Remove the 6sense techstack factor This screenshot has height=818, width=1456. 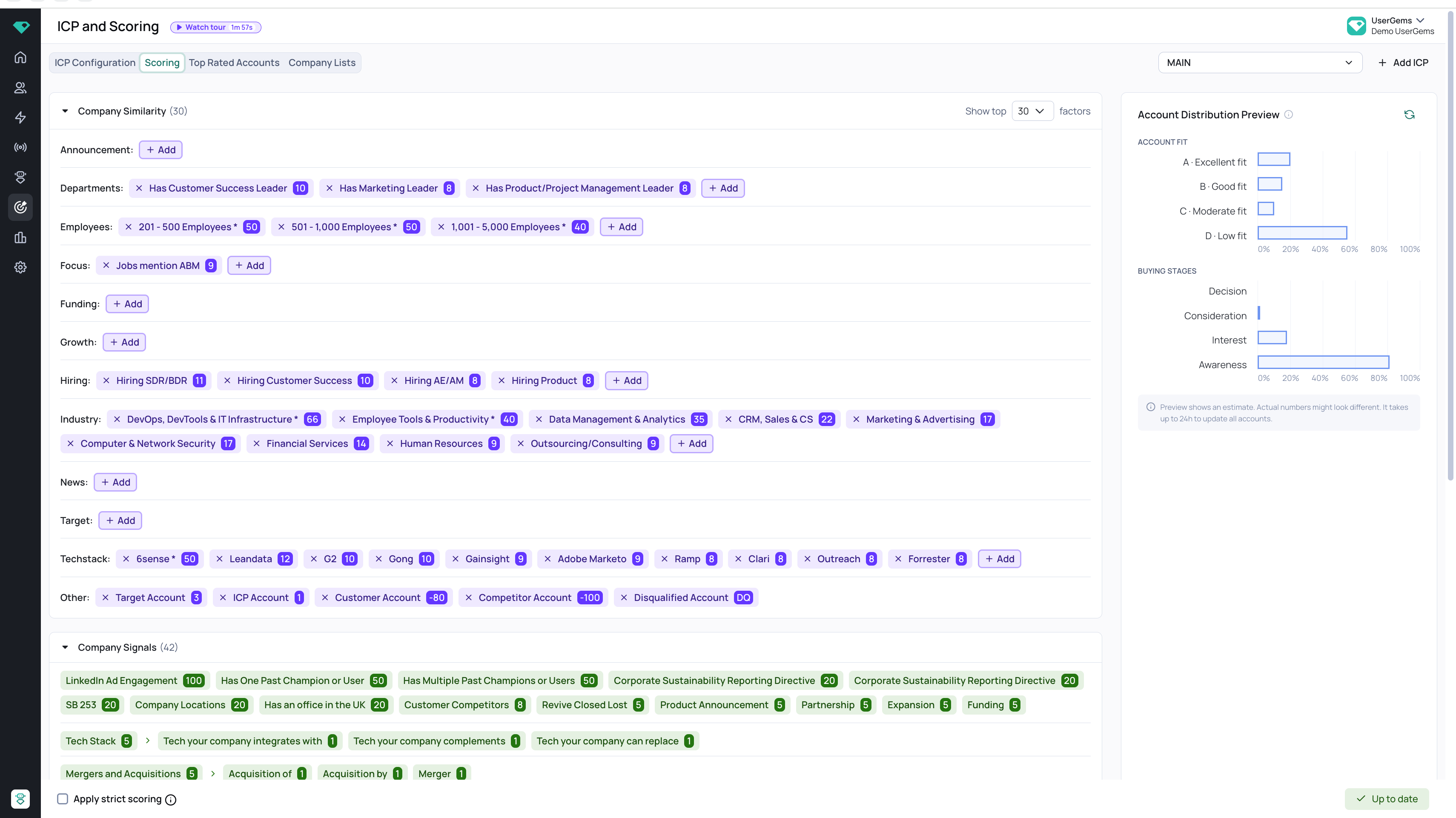pyautogui.click(x=126, y=559)
